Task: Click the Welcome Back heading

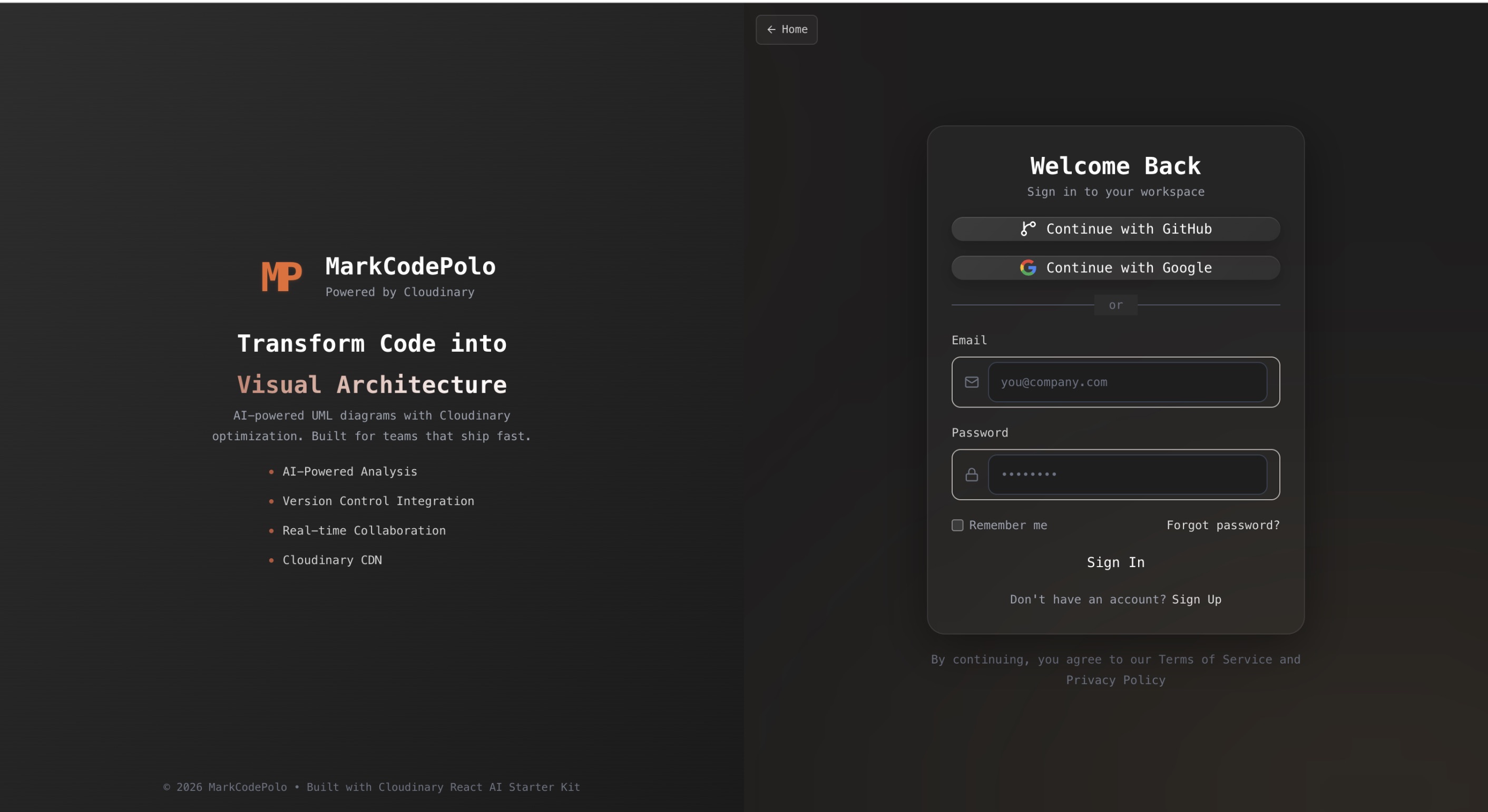Action: tap(1115, 166)
